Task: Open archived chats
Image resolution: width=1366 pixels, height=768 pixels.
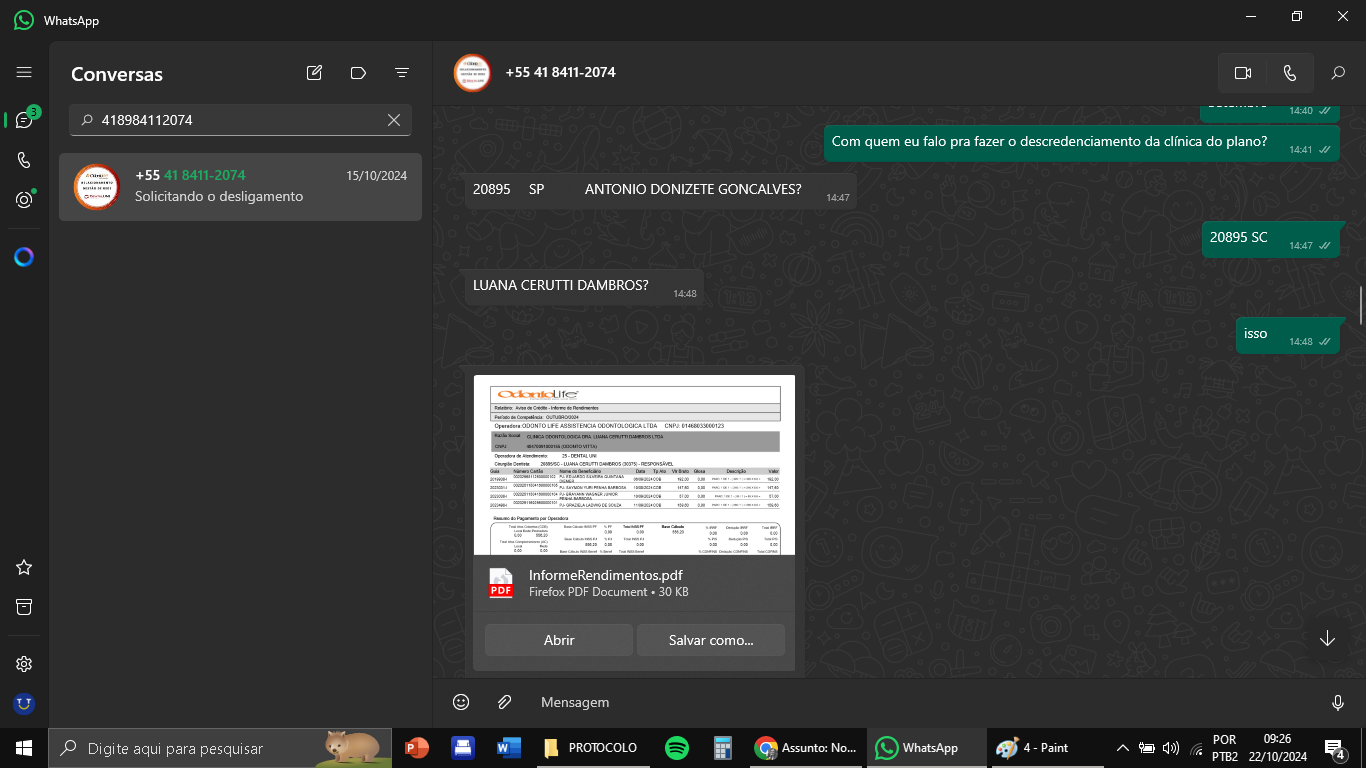Action: (24, 607)
